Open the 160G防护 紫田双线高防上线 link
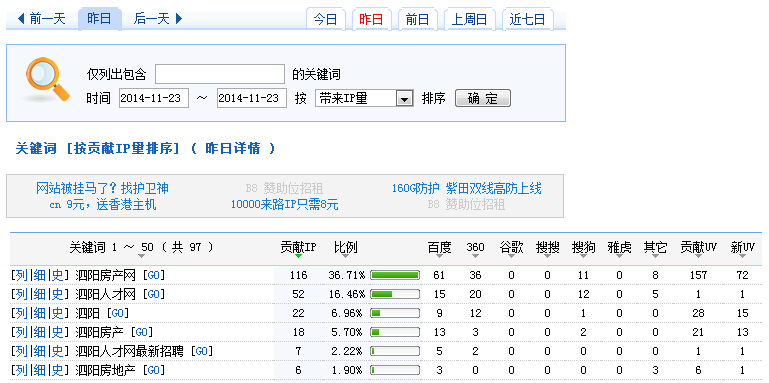This screenshot has width=769, height=383. pos(466,188)
